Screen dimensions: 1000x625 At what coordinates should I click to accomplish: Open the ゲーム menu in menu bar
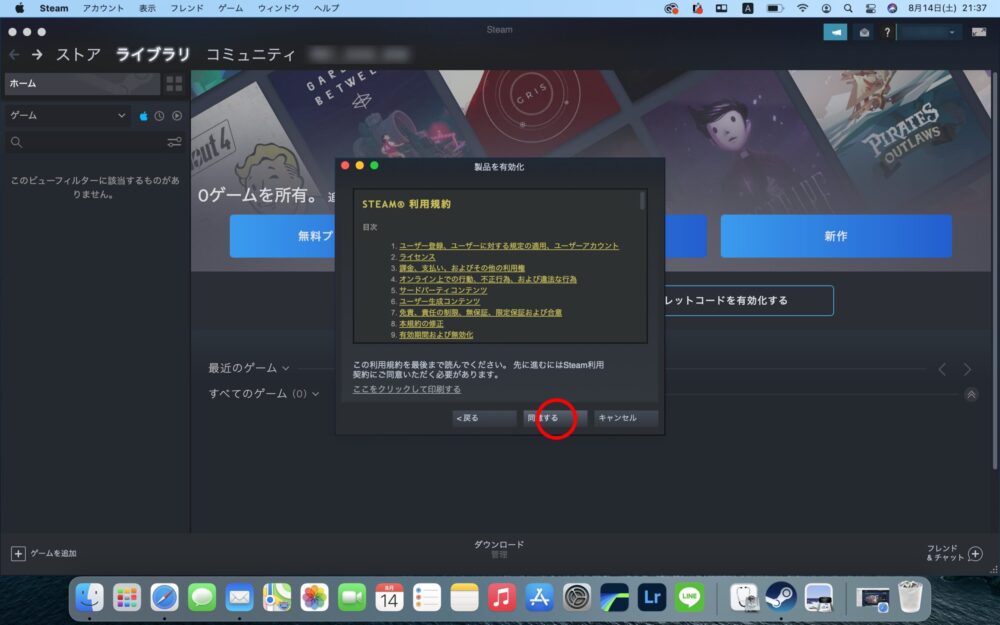point(230,8)
